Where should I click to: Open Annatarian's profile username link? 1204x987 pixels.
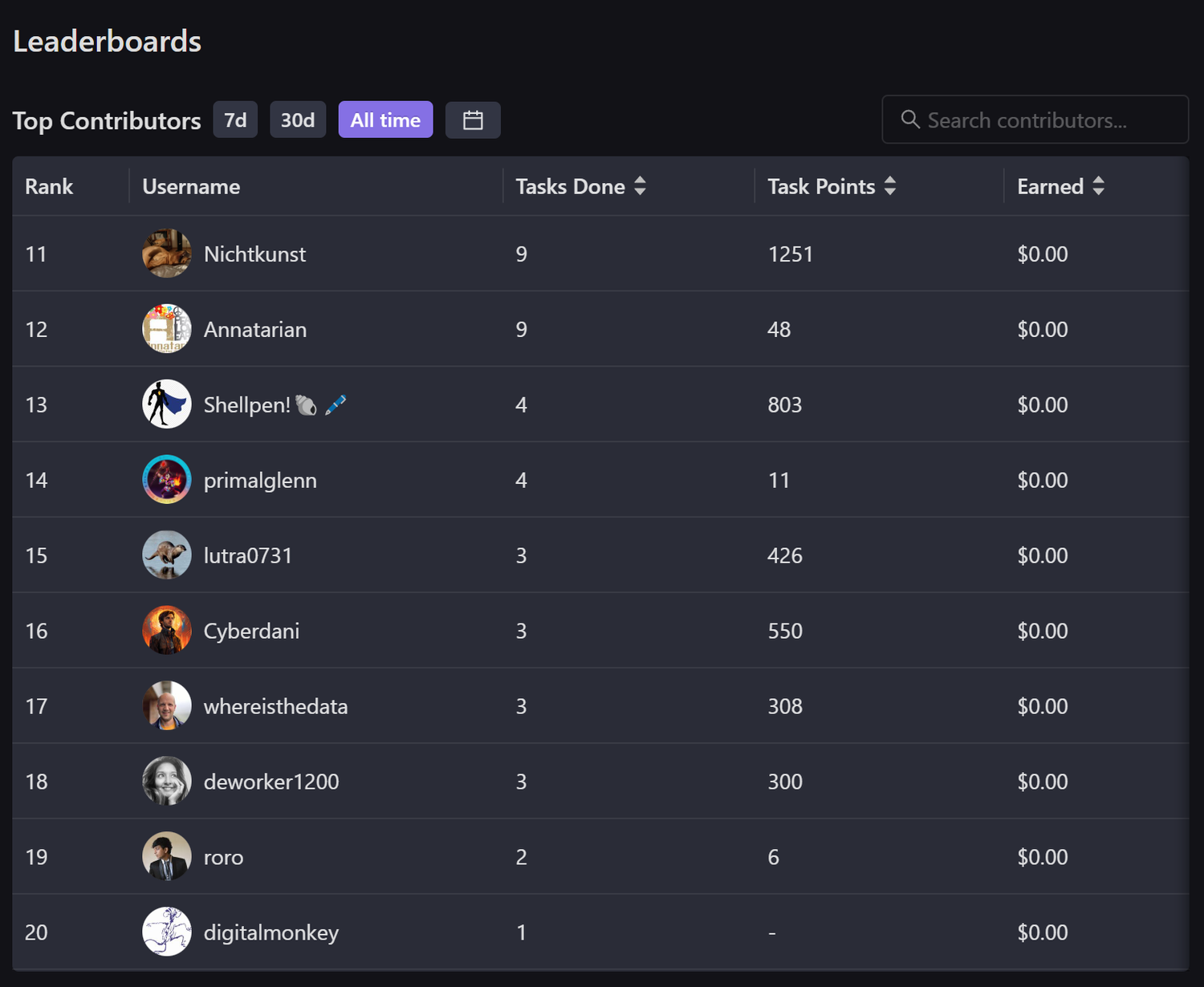click(255, 330)
